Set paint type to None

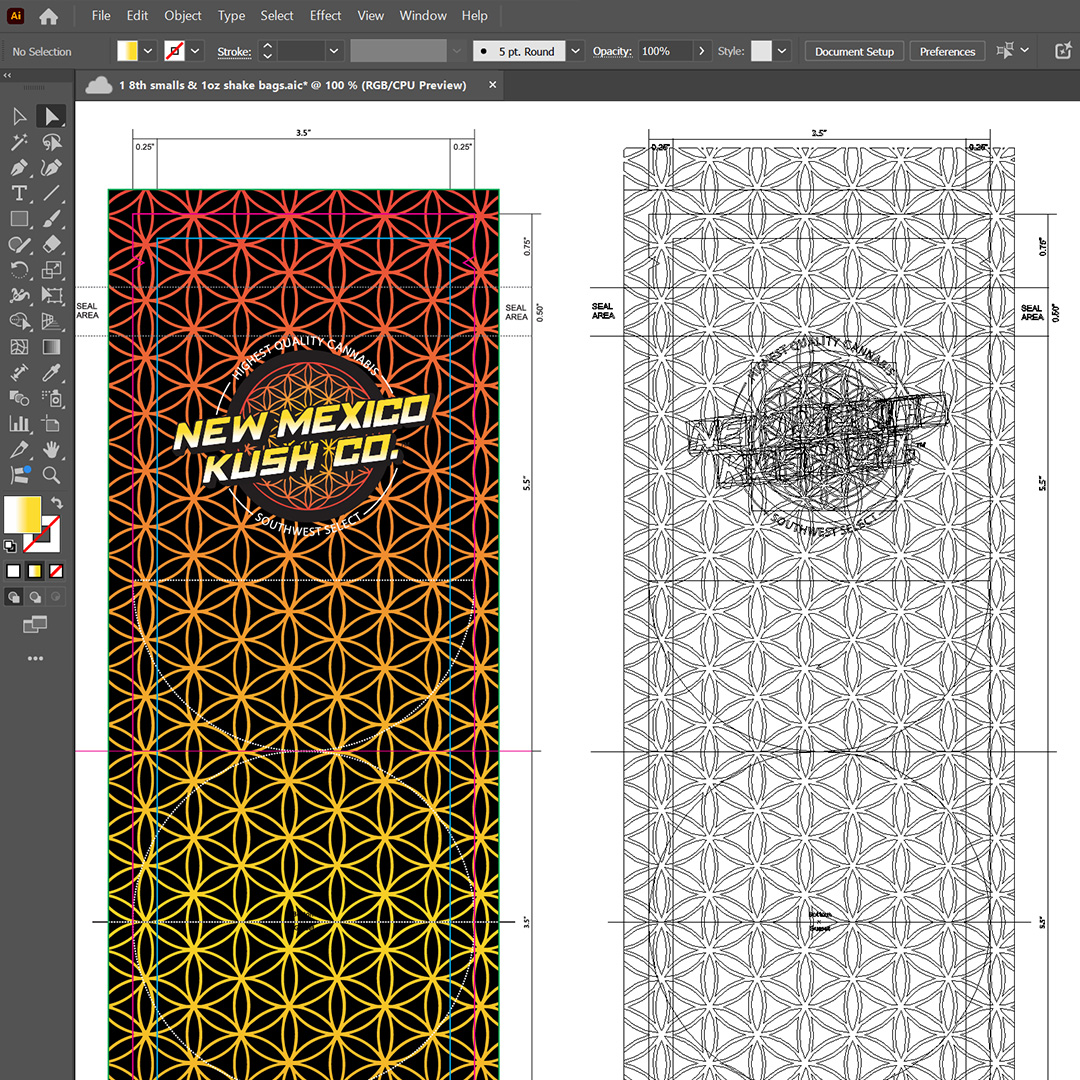[56, 571]
